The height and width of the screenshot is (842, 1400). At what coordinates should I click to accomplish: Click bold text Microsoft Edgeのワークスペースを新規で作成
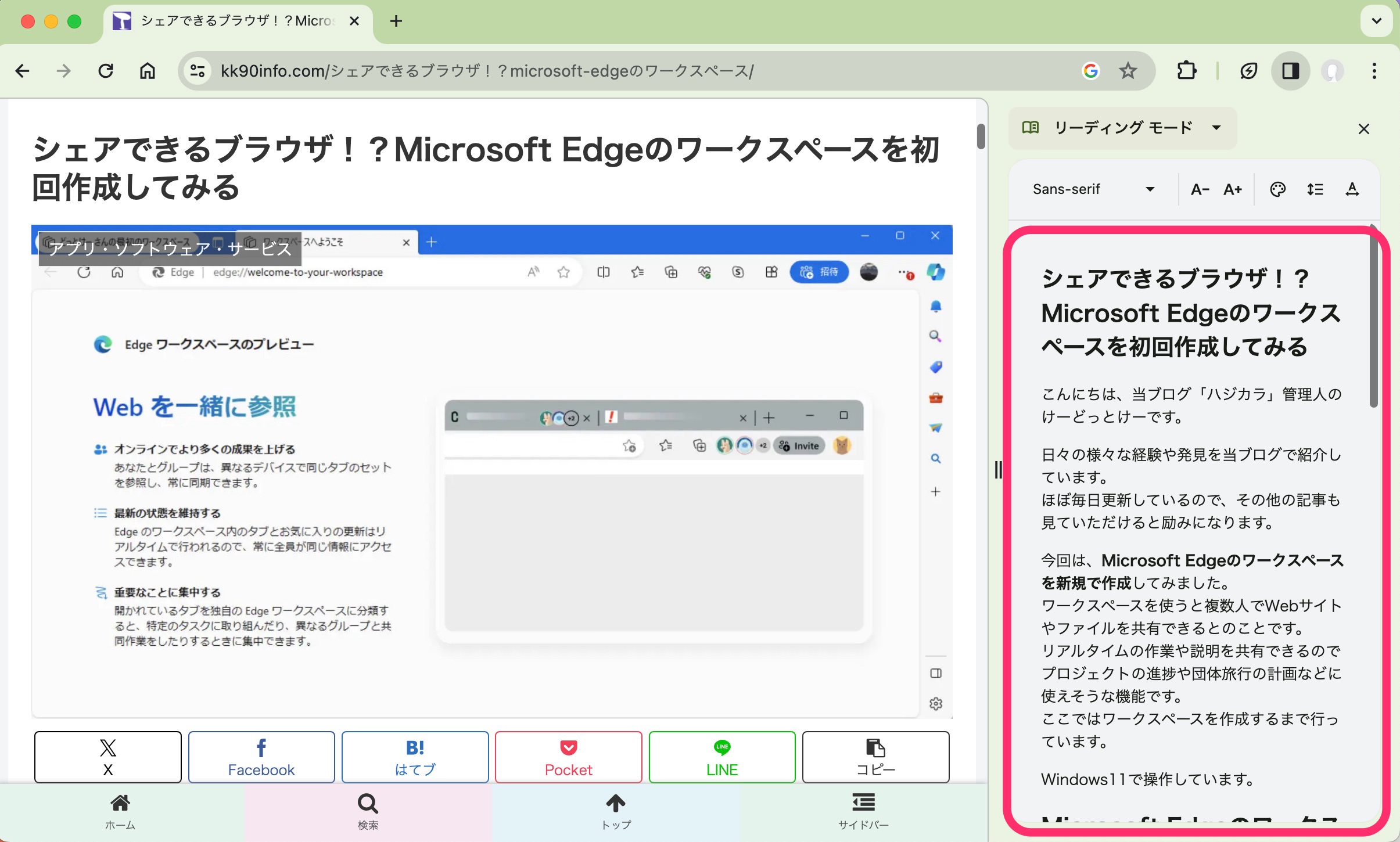(1192, 571)
